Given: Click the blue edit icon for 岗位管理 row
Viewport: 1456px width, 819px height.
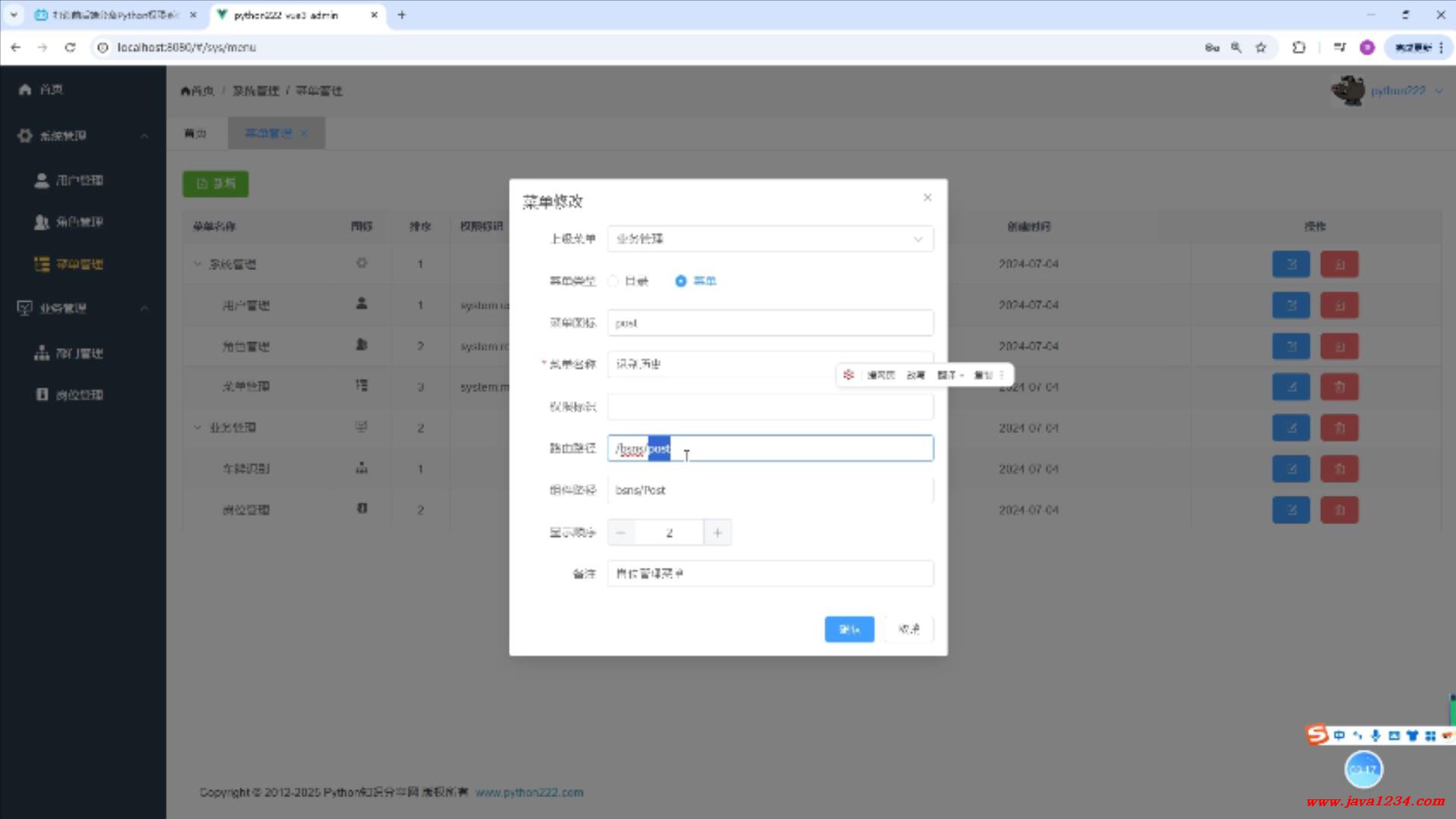Looking at the screenshot, I should click(x=1291, y=510).
